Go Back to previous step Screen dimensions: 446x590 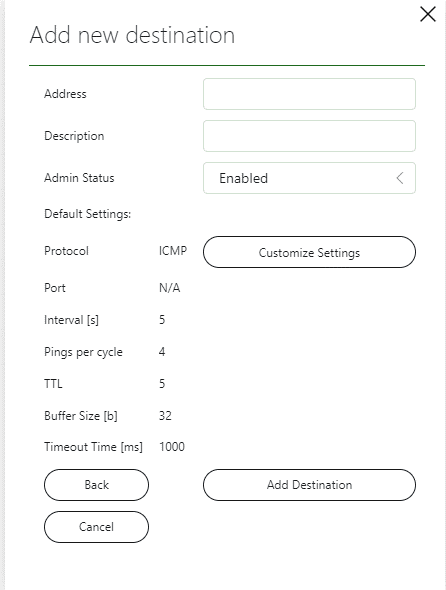pyautogui.click(x=96, y=485)
